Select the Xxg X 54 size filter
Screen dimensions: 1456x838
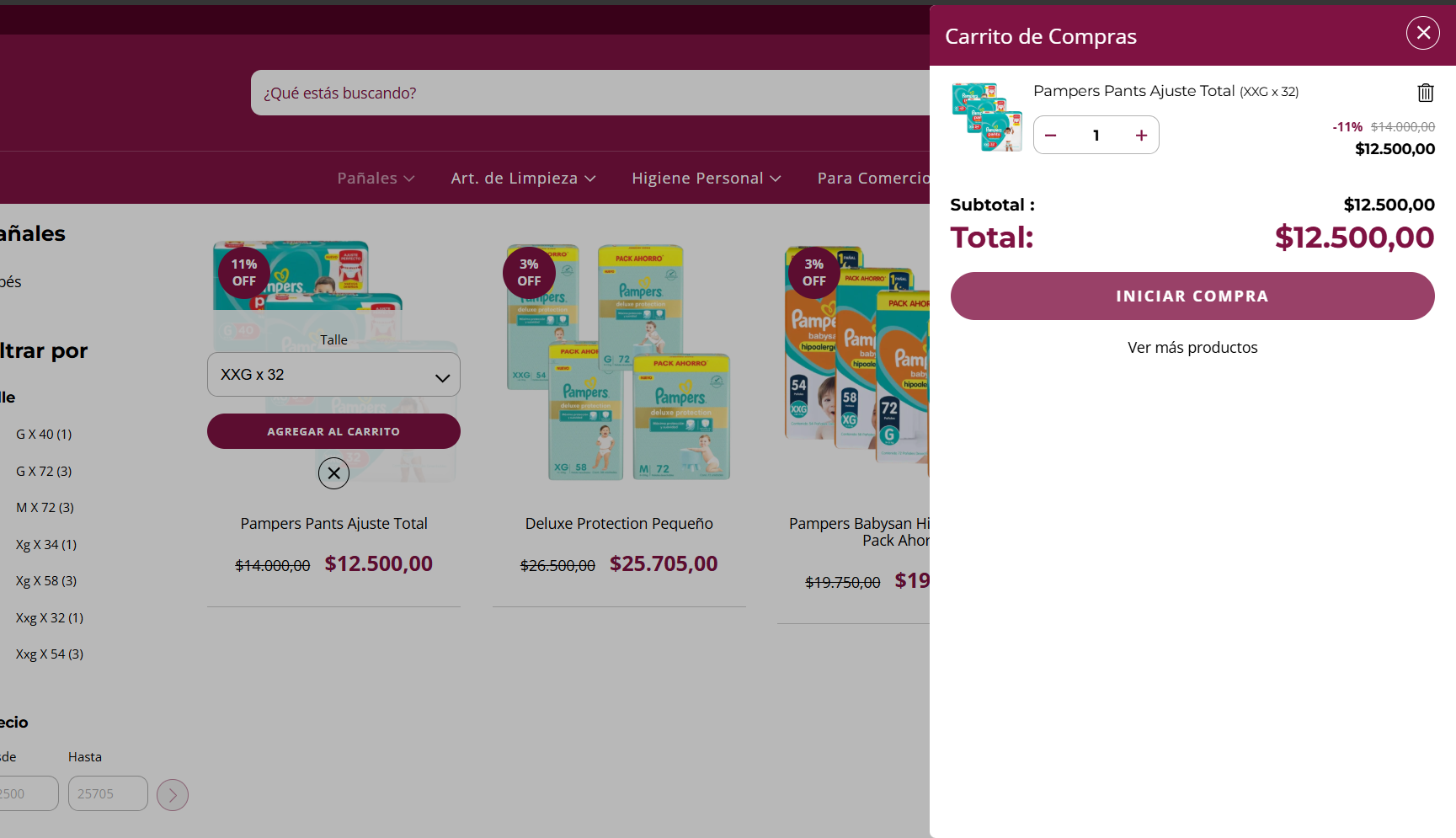(x=50, y=654)
